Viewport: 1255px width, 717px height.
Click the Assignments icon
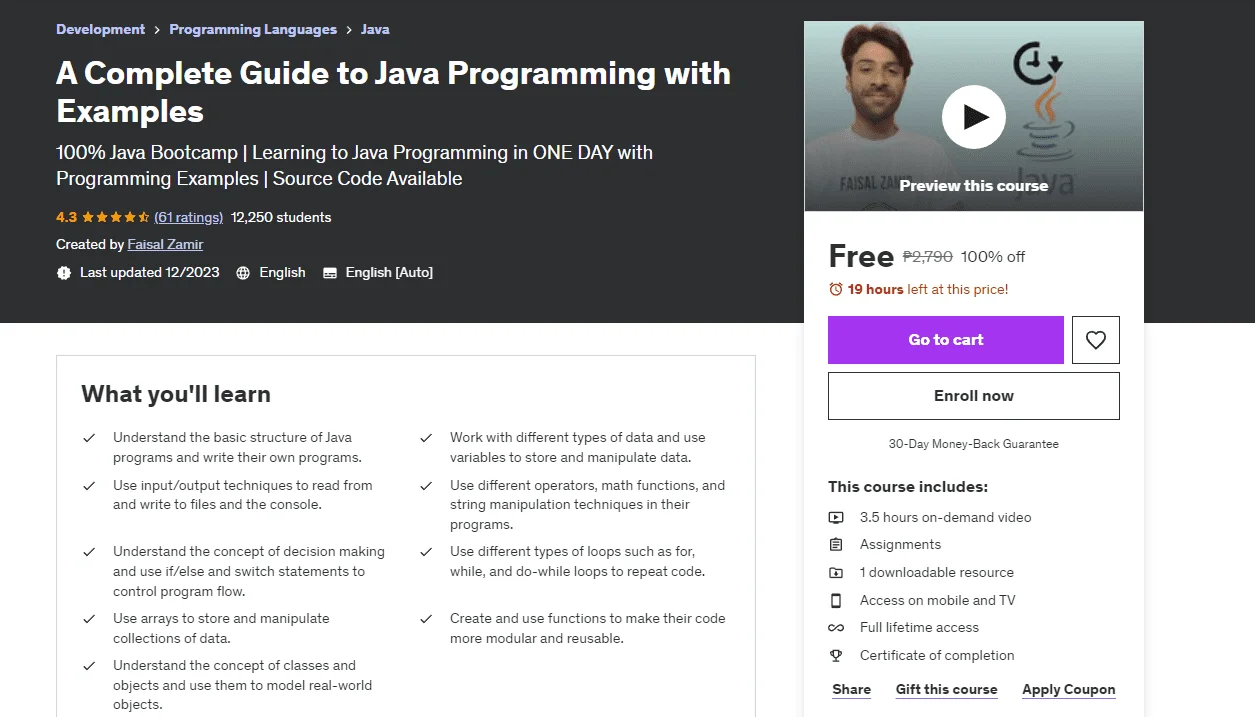tap(836, 544)
